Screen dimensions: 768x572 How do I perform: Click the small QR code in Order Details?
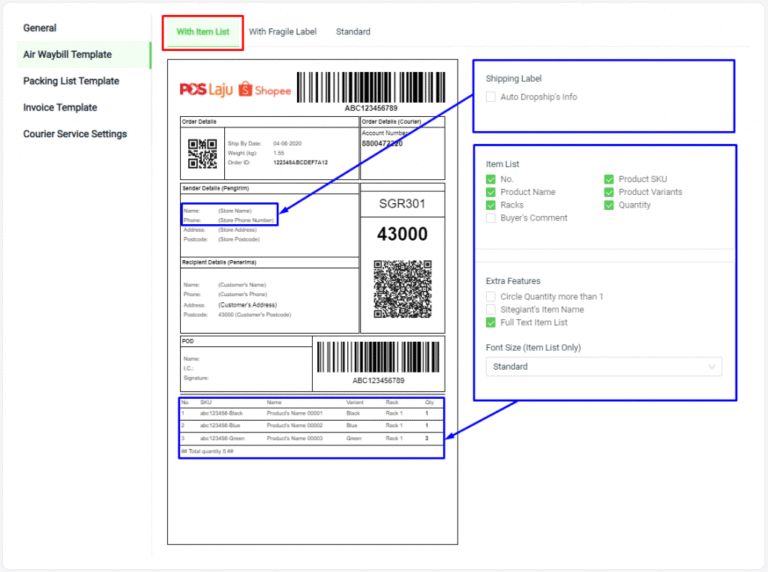click(202, 152)
